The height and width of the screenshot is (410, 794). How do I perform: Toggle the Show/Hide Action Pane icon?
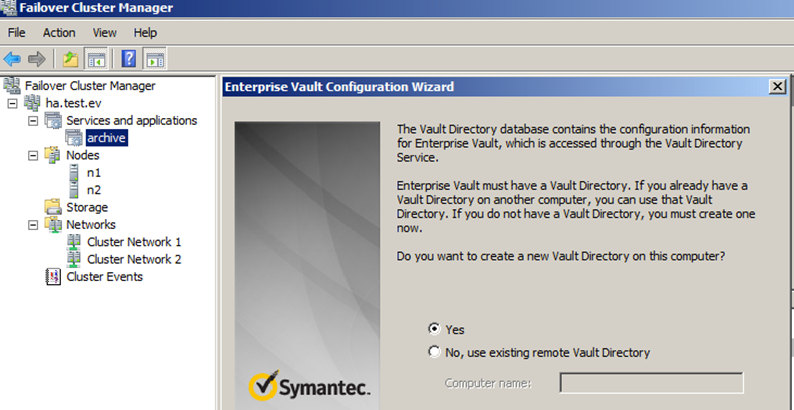click(154, 59)
